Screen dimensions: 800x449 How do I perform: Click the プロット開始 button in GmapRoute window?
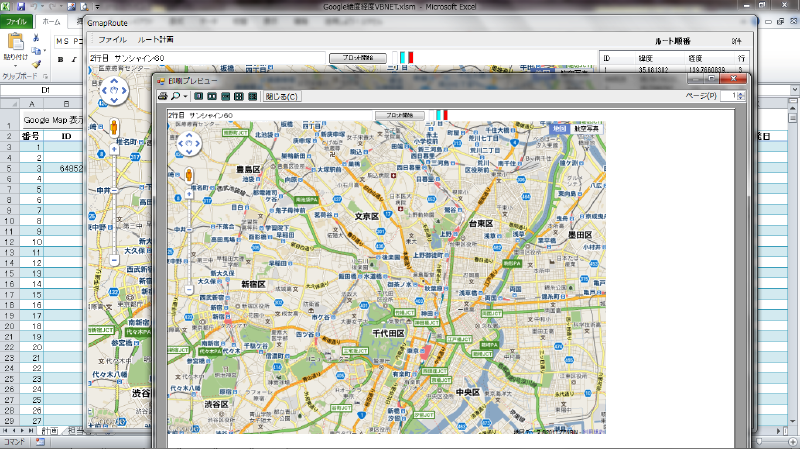pos(356,58)
